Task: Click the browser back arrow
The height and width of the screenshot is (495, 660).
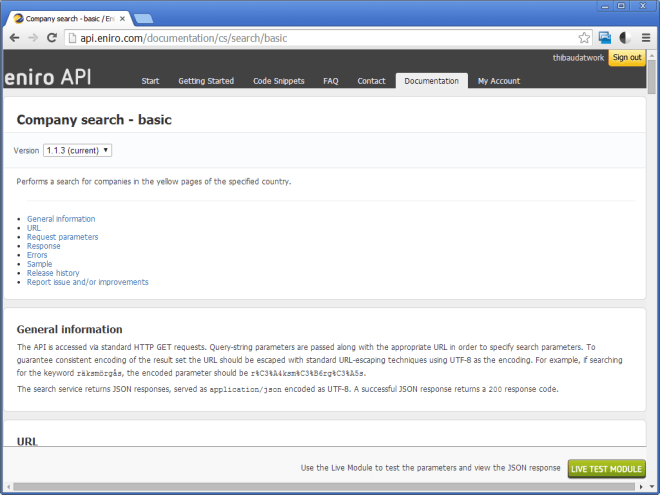Action: tap(14, 37)
